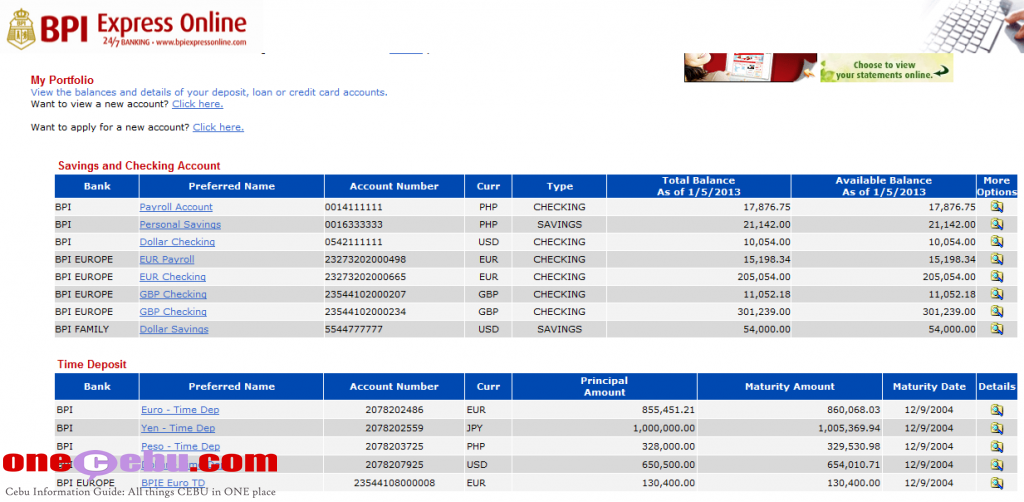This screenshot has width=1024, height=502.
Task: Click the JPY currency cell
Action: point(475,428)
